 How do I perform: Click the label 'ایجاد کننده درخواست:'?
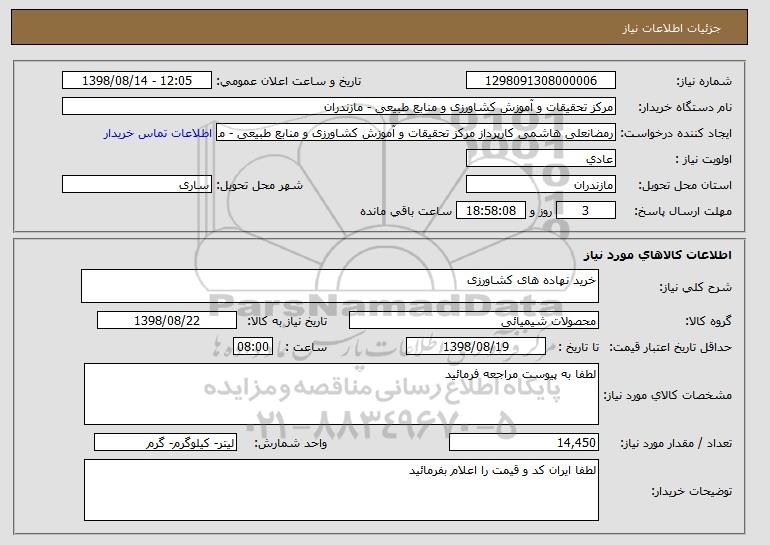coord(676,134)
